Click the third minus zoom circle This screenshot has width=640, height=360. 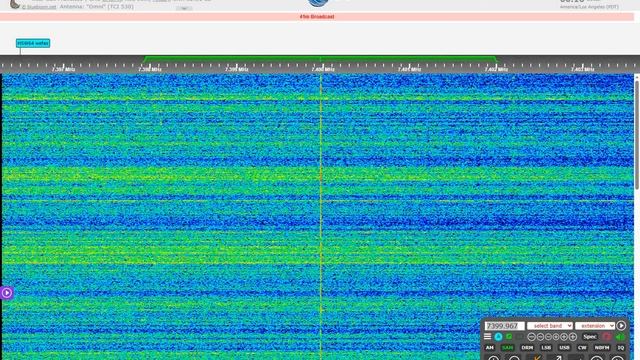[x=548, y=337]
